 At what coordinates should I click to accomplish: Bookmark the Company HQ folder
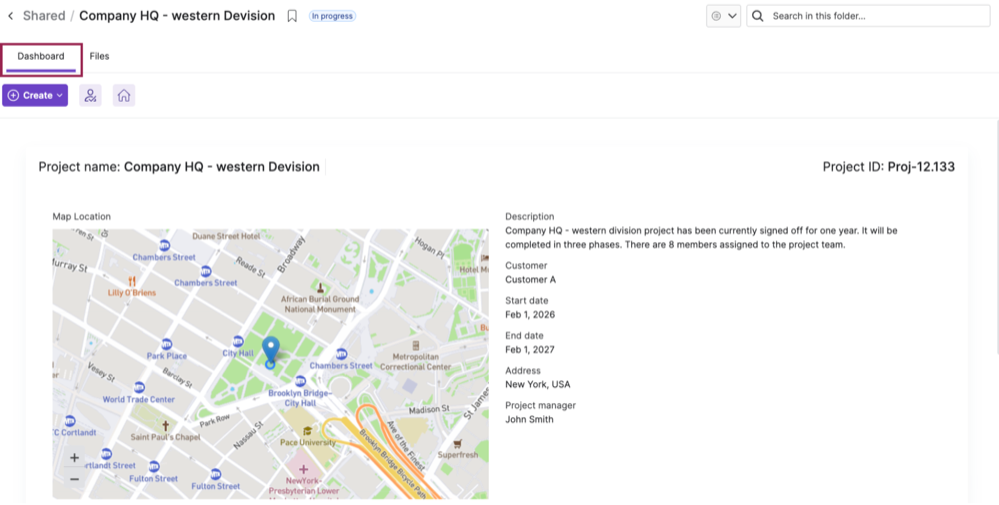pyautogui.click(x=292, y=16)
